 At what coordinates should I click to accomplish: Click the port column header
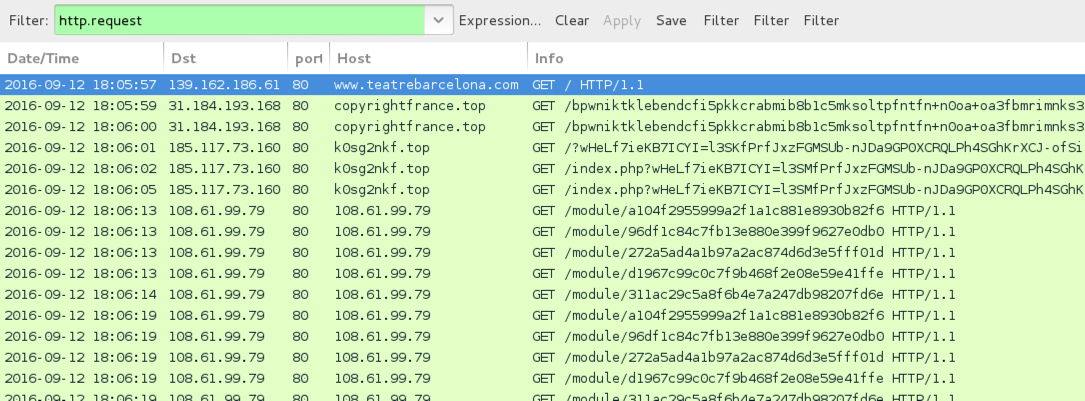click(305, 58)
